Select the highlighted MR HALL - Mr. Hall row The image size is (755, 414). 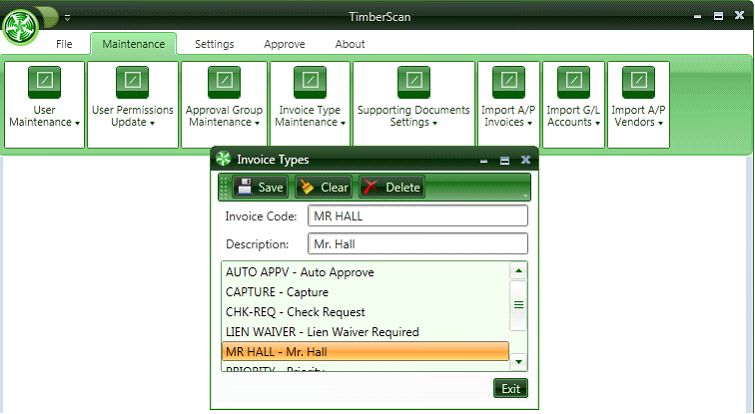pos(365,351)
